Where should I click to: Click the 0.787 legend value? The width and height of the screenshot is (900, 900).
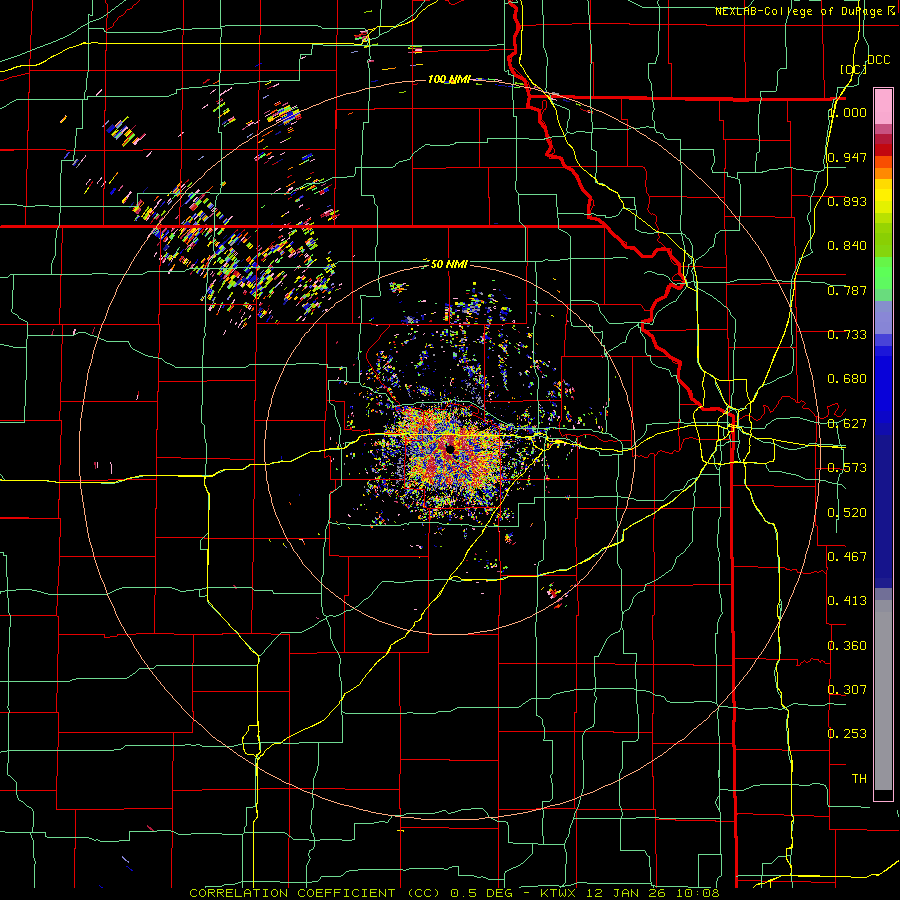click(x=847, y=290)
